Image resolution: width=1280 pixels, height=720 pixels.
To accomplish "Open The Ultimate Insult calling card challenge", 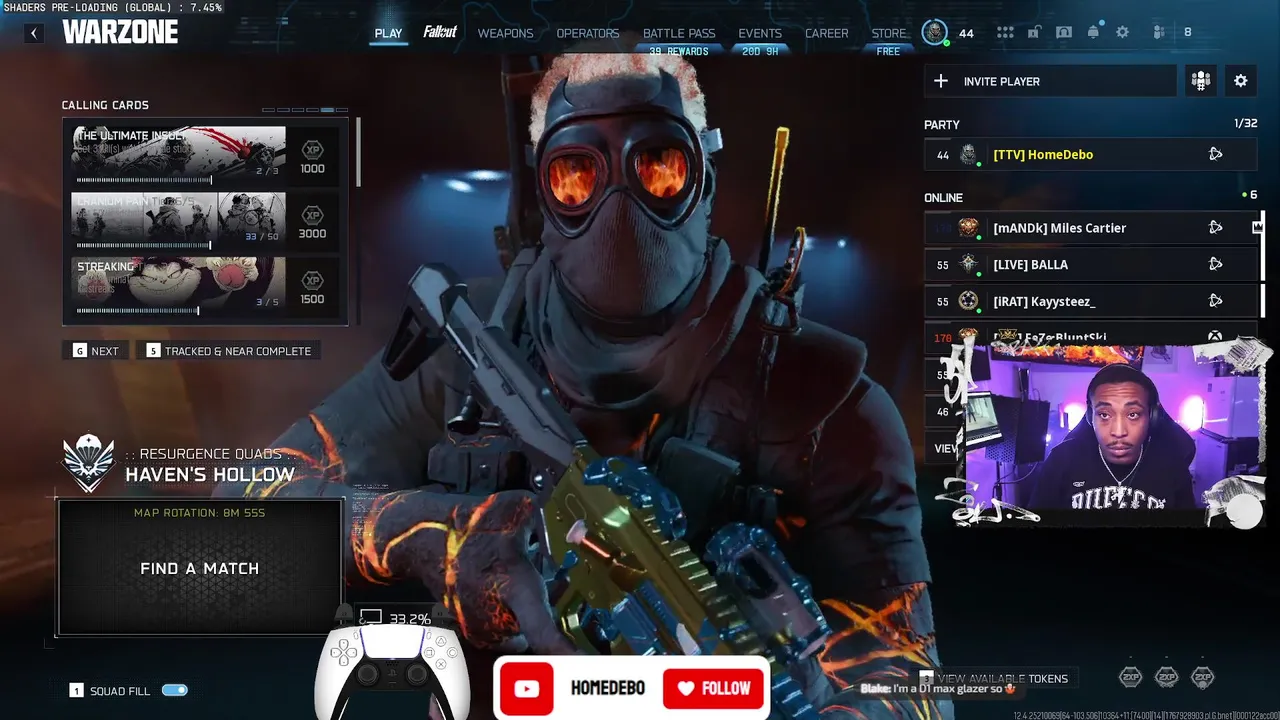I will click(x=178, y=152).
